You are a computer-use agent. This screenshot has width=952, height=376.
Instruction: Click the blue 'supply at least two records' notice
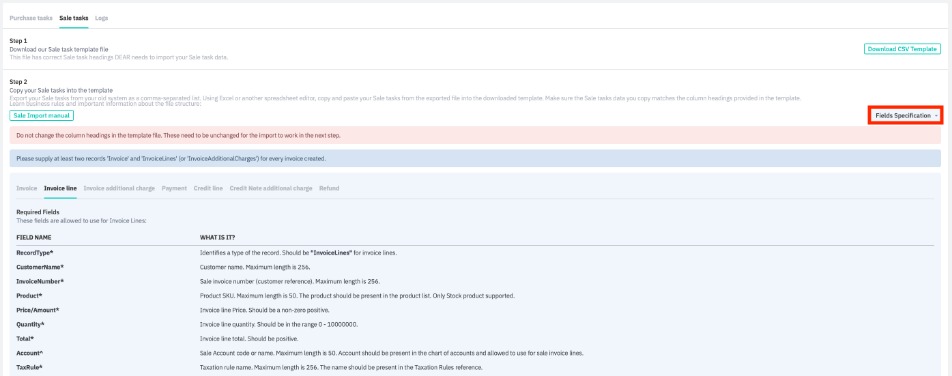click(x=475, y=159)
